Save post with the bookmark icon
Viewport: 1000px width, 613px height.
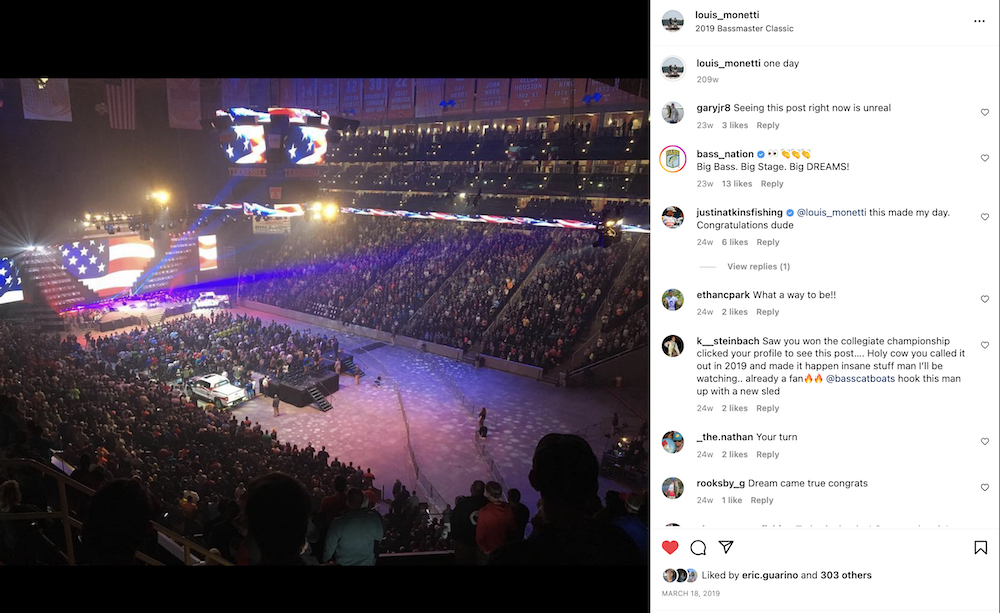[980, 547]
